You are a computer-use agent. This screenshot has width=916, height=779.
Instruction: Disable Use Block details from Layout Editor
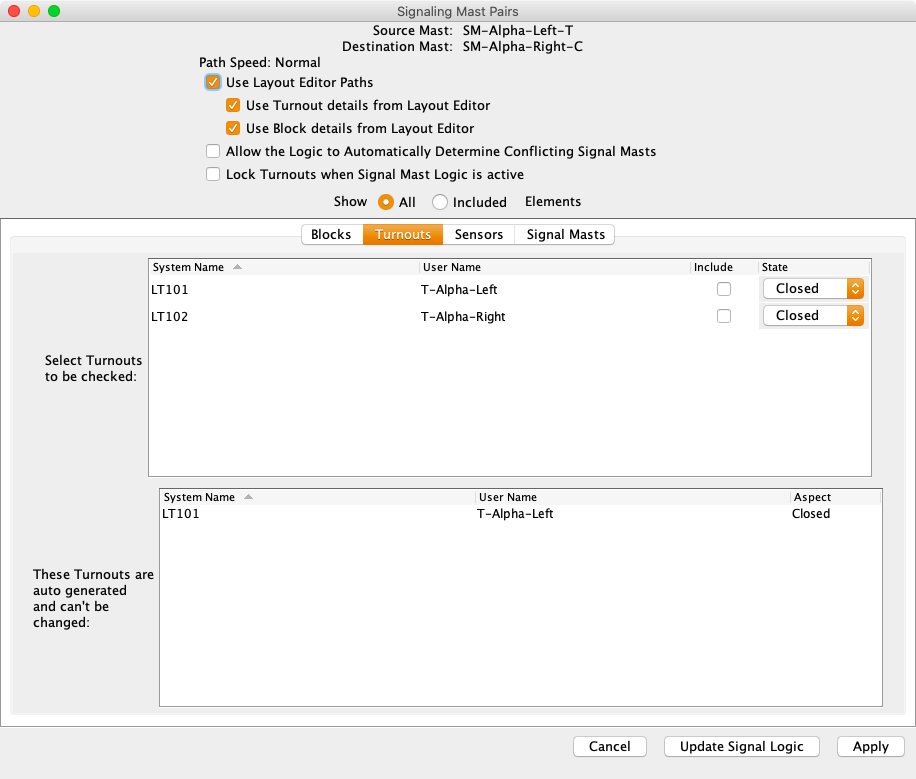point(233,129)
